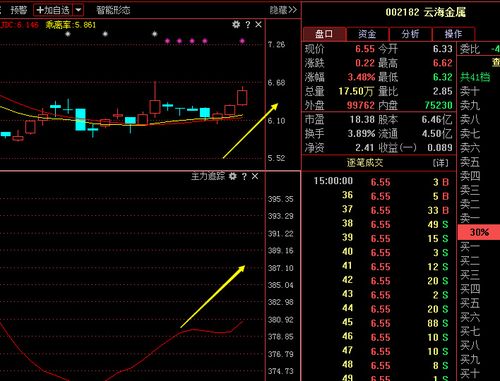The height and width of the screenshot is (381, 500).
Task: Select the last magenta signal dot marker
Action: (x=242, y=41)
